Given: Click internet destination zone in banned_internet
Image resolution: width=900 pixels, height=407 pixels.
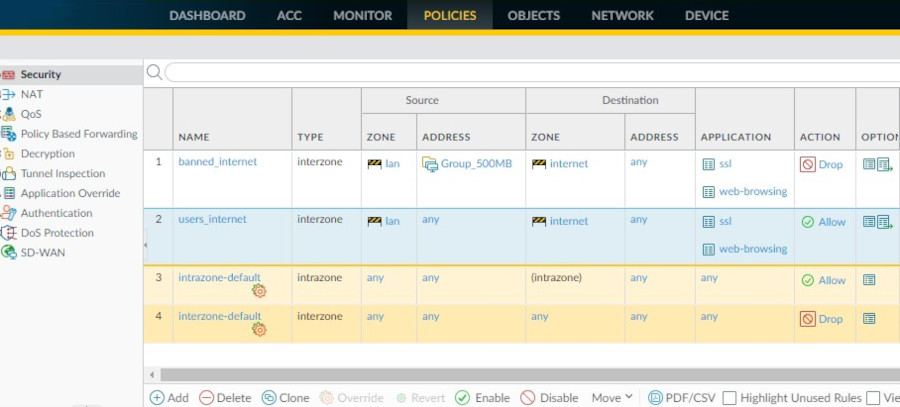Looking at the screenshot, I should coord(569,164).
